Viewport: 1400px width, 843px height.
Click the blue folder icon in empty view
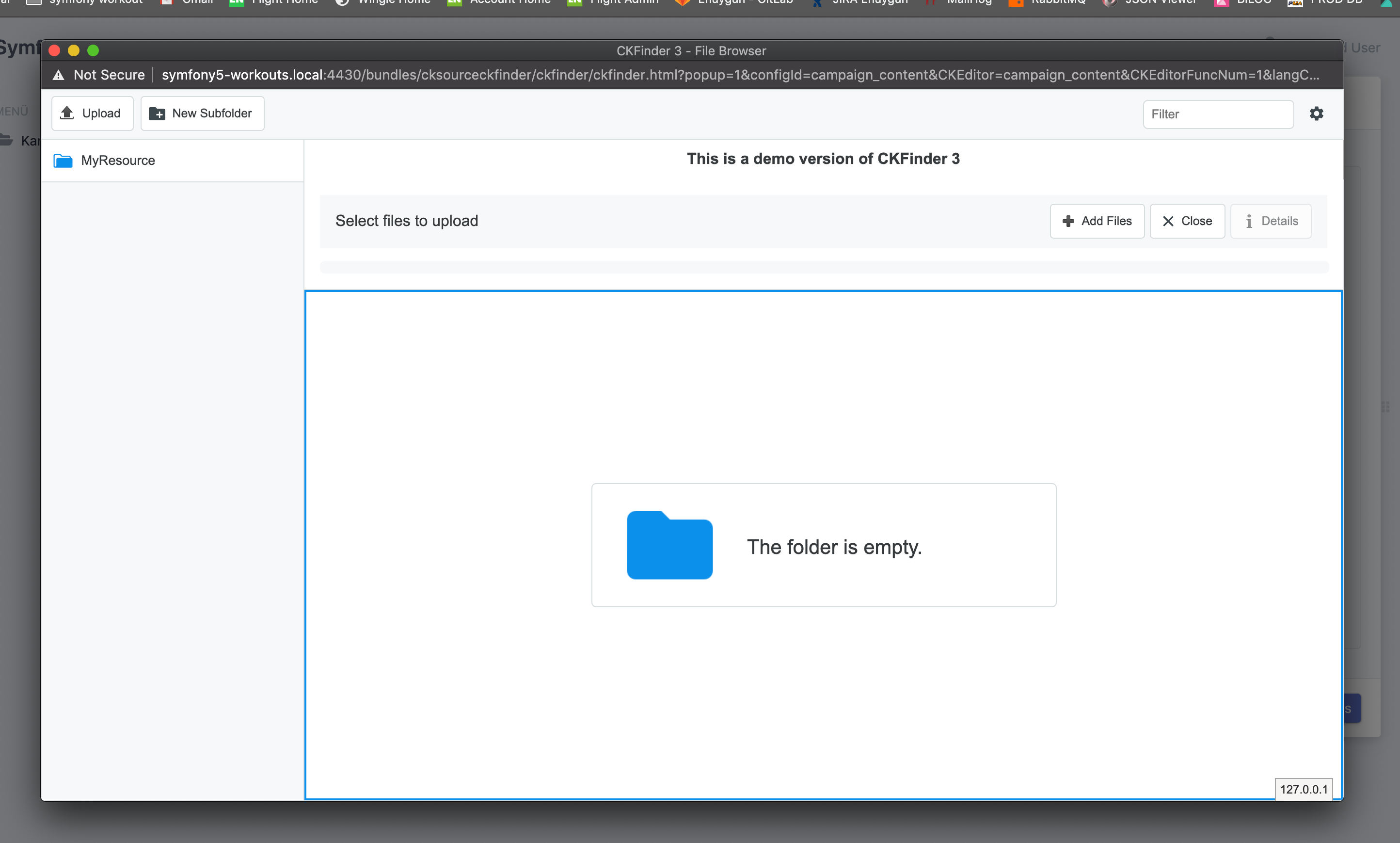[x=669, y=545]
